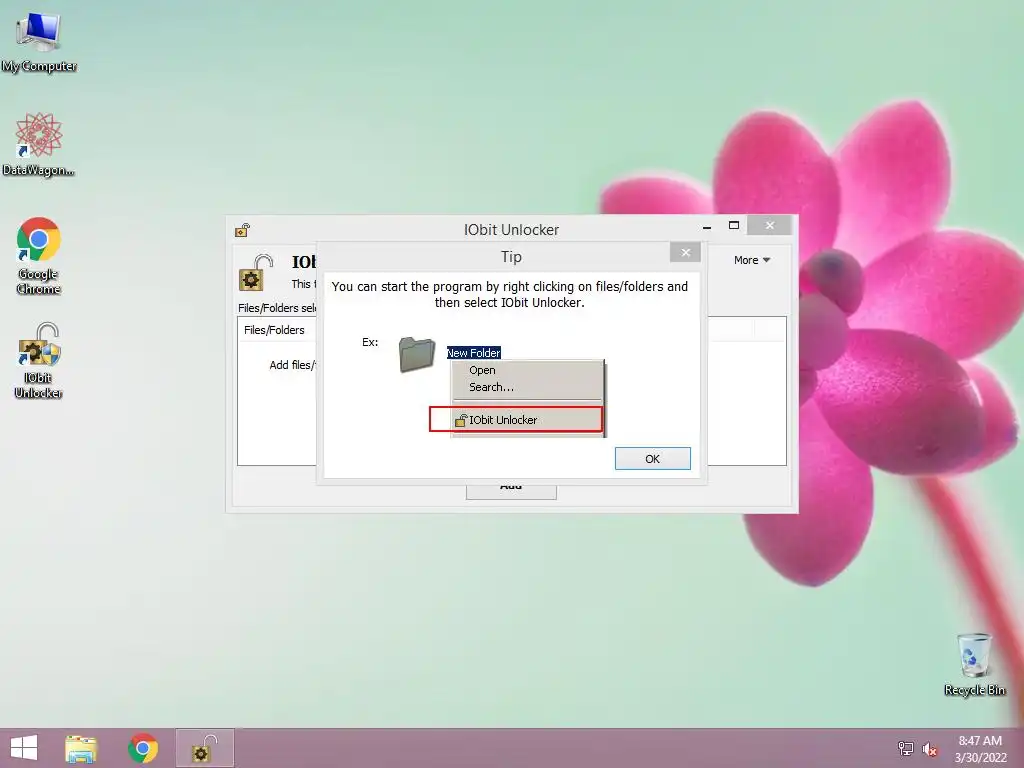
Task: Click the IObit Unlocker gear lock logo
Action: pyautogui.click(x=255, y=273)
